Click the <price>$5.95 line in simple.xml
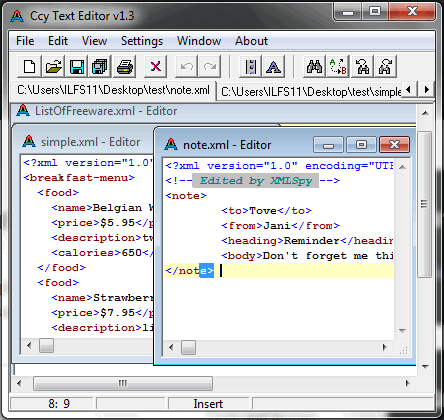 click(x=102, y=223)
